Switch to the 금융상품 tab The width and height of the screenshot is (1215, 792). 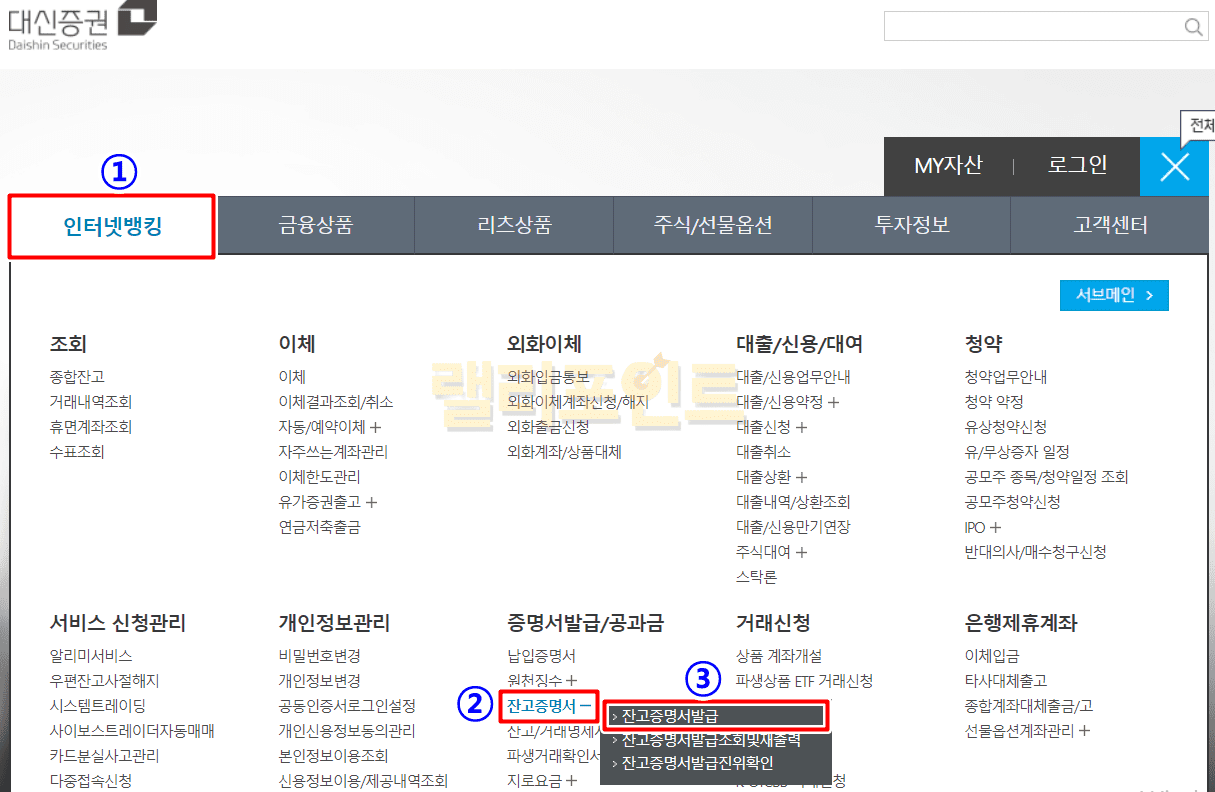pyautogui.click(x=315, y=225)
